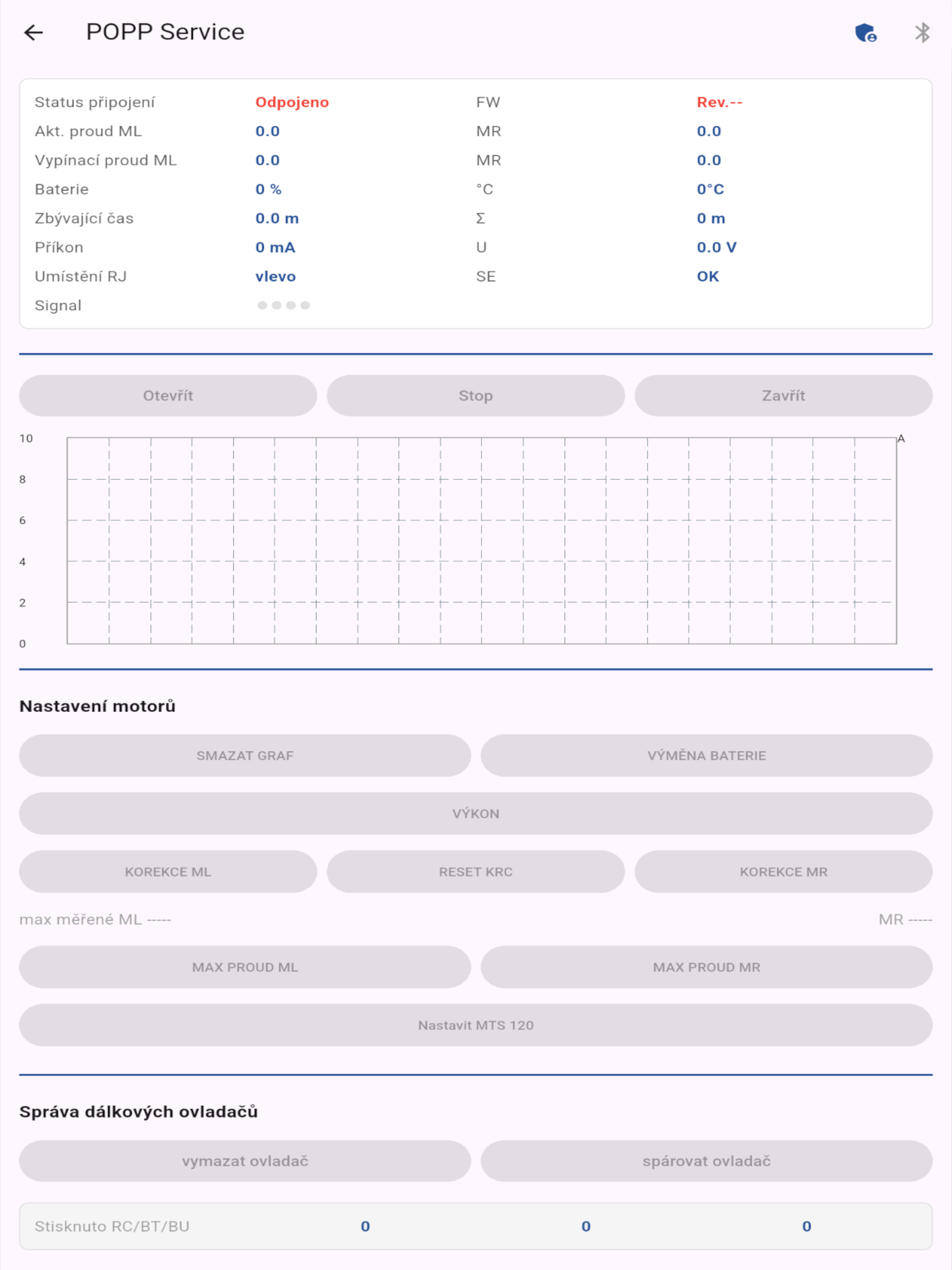This screenshot has height=1270, width=952.
Task: Click the Vypínací proud ML label
Action: click(x=106, y=160)
